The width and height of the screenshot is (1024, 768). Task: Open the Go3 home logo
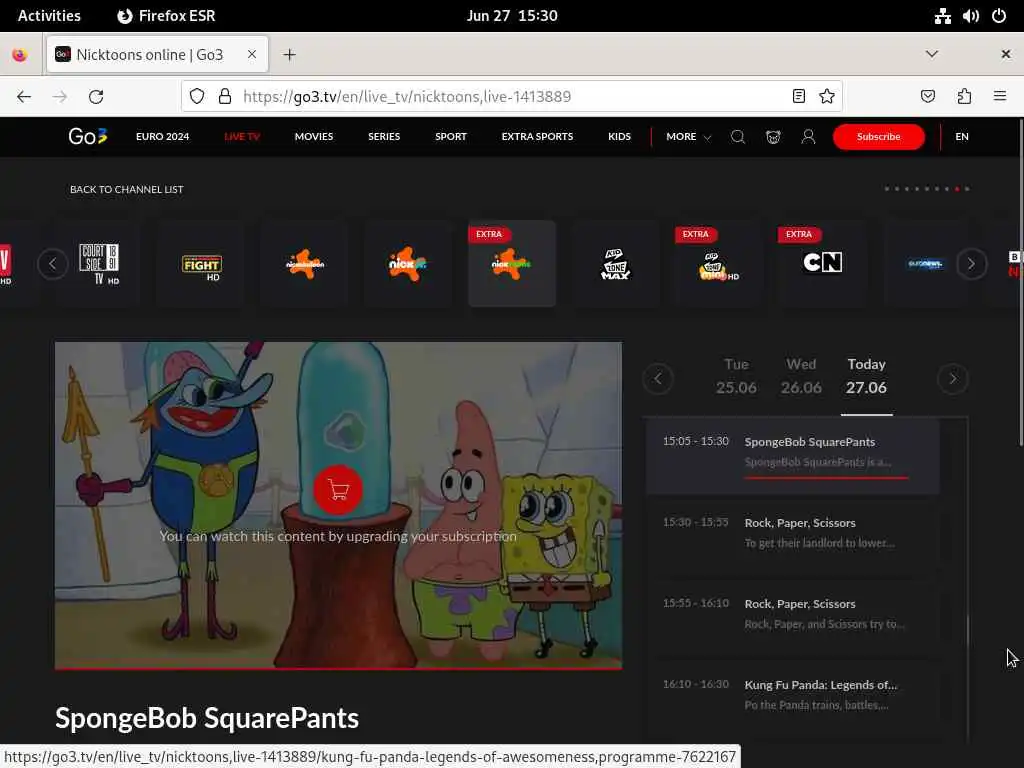tap(88, 136)
